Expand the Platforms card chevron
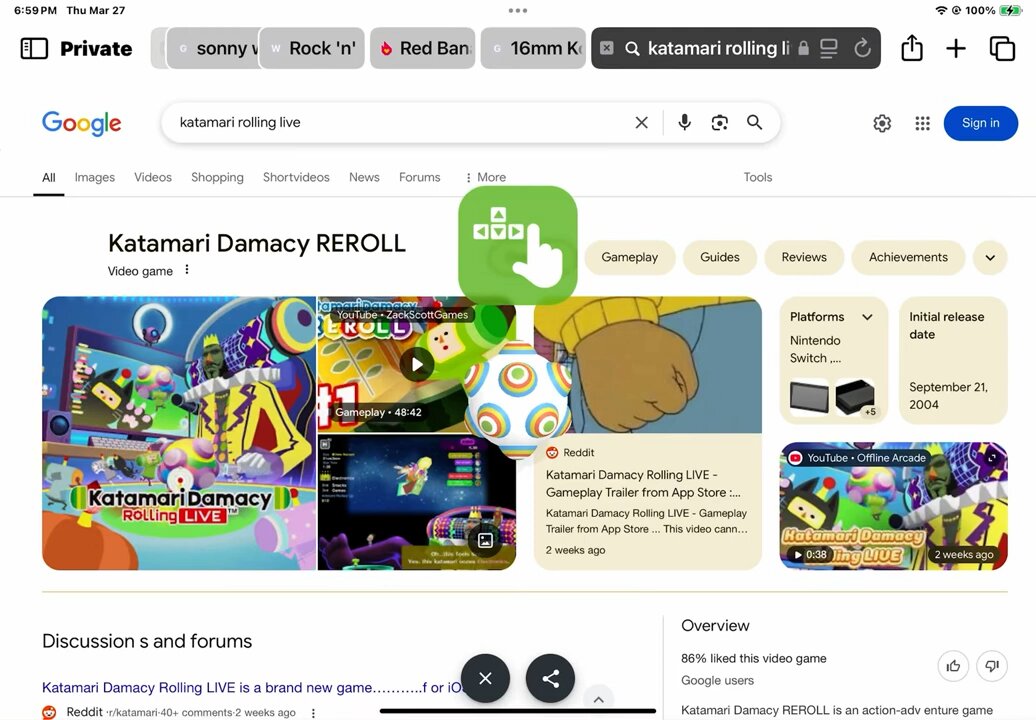Image resolution: width=1036 pixels, height=720 pixels. pyautogui.click(x=868, y=317)
